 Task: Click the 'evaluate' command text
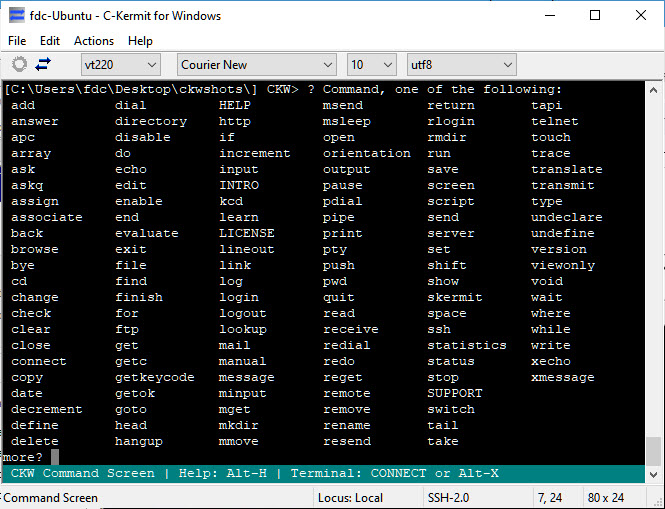pos(147,233)
